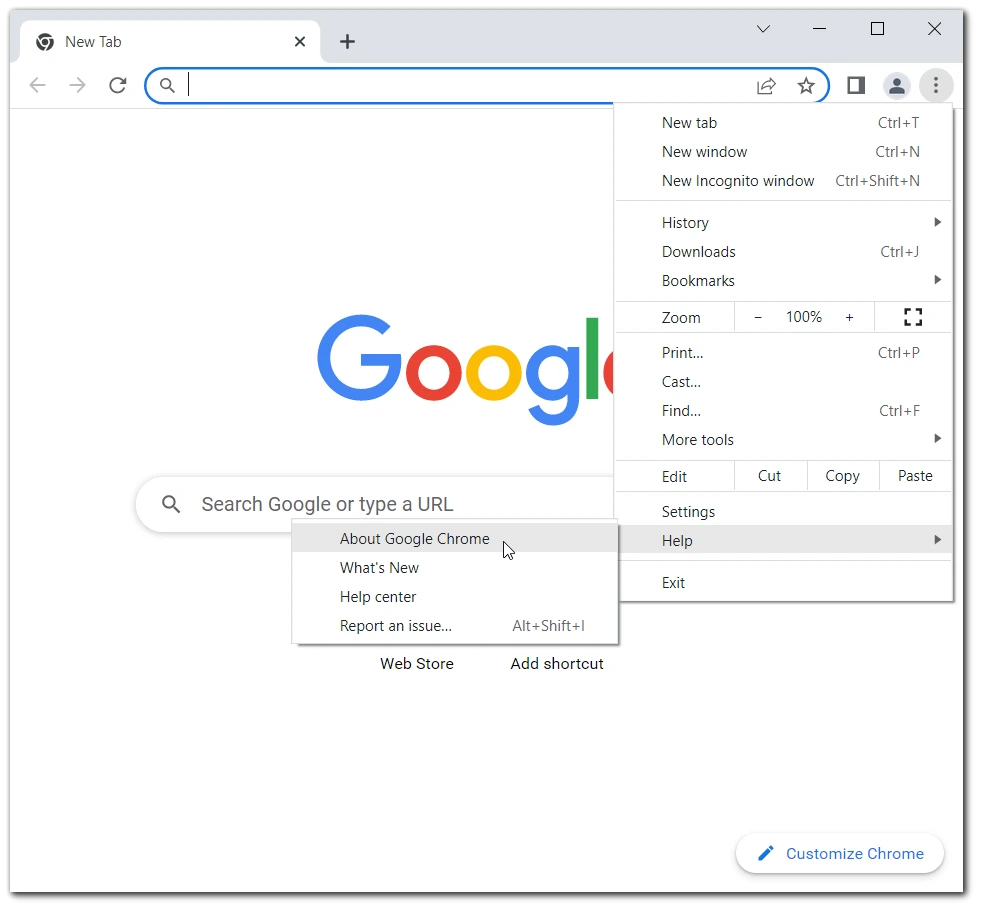Decrease zoom with the minus button
This screenshot has width=981, height=910.
click(x=758, y=318)
